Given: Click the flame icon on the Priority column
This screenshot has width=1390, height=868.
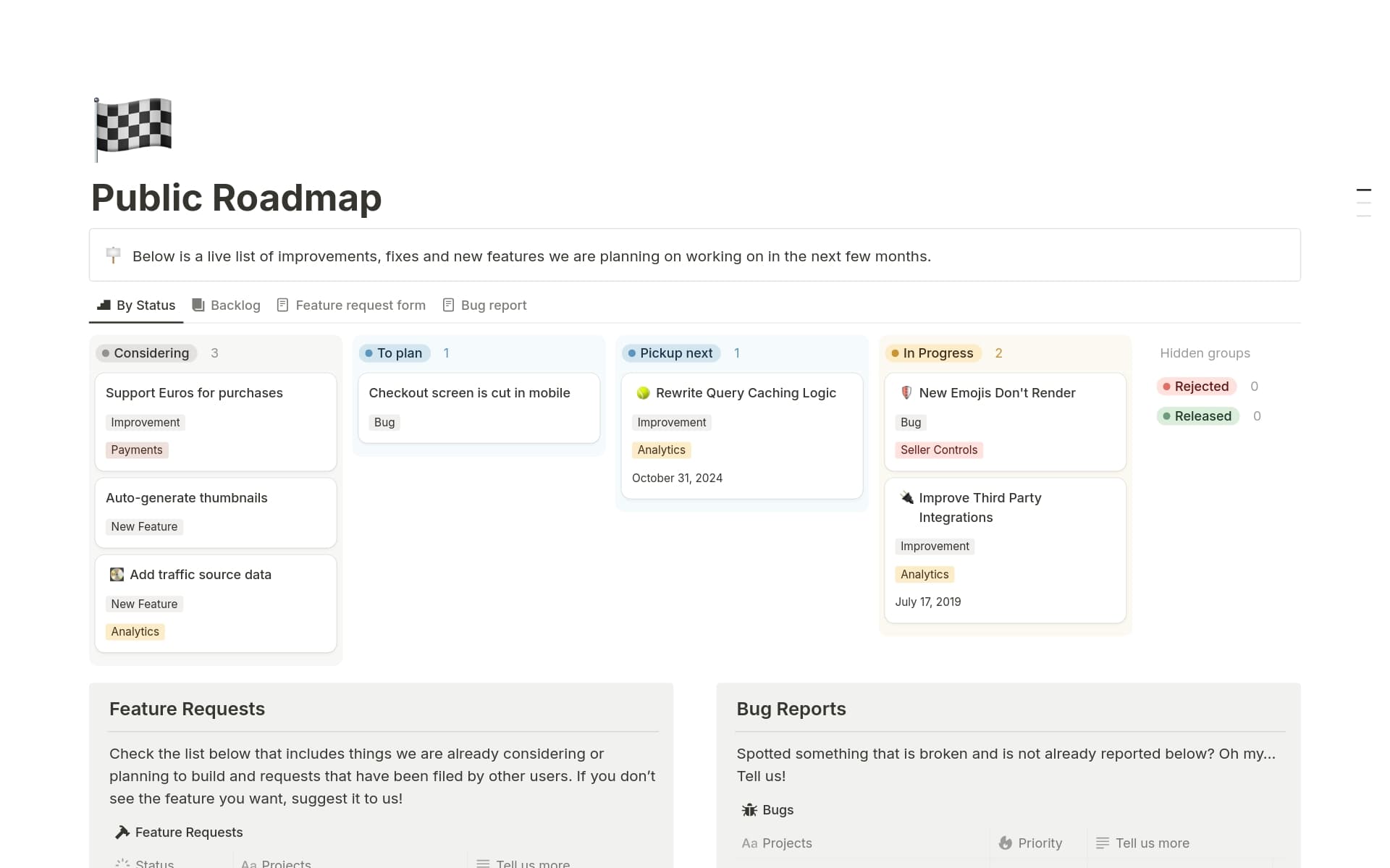Looking at the screenshot, I should pyautogui.click(x=1006, y=843).
